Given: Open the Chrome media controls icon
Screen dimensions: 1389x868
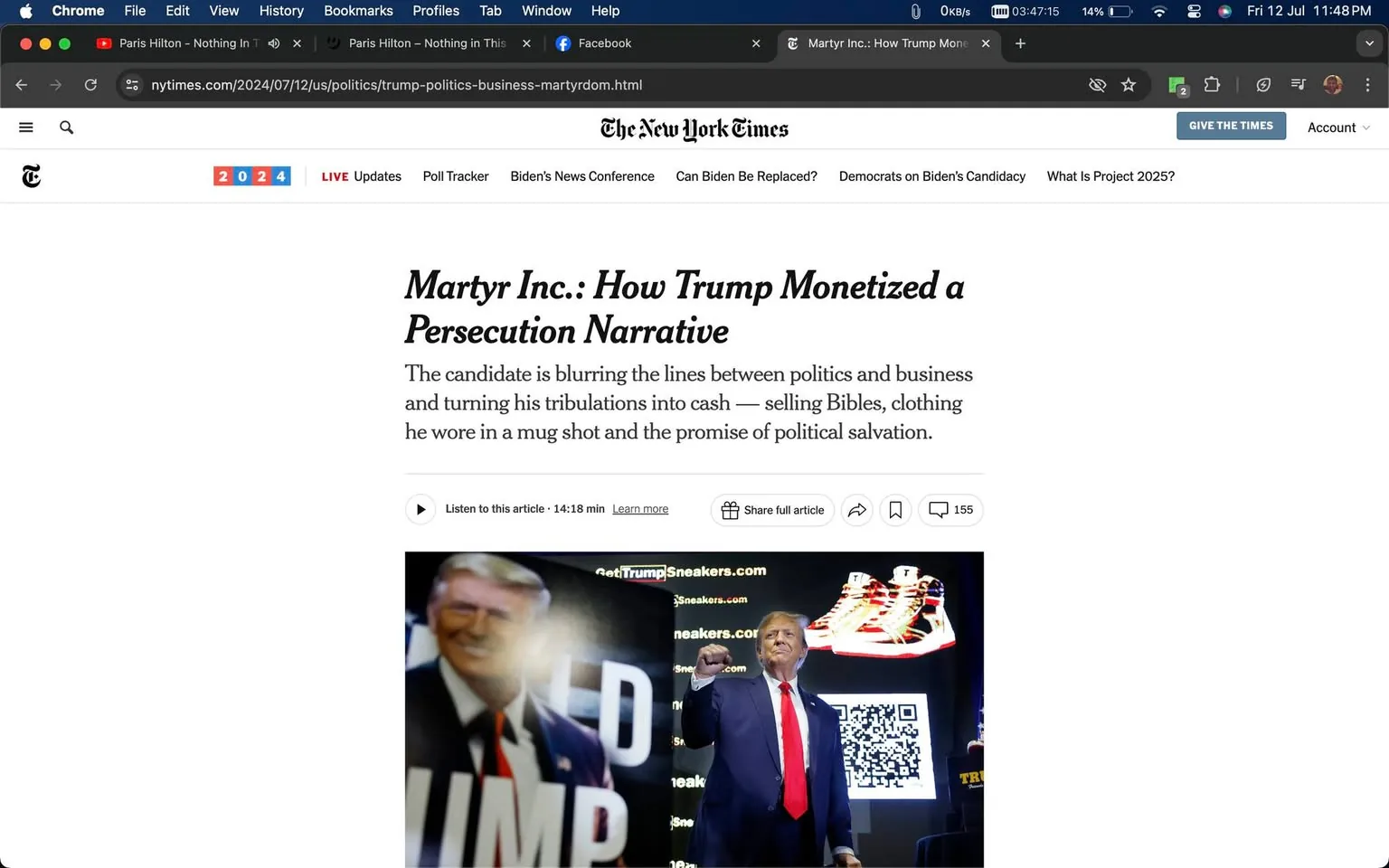Looking at the screenshot, I should [1298, 84].
